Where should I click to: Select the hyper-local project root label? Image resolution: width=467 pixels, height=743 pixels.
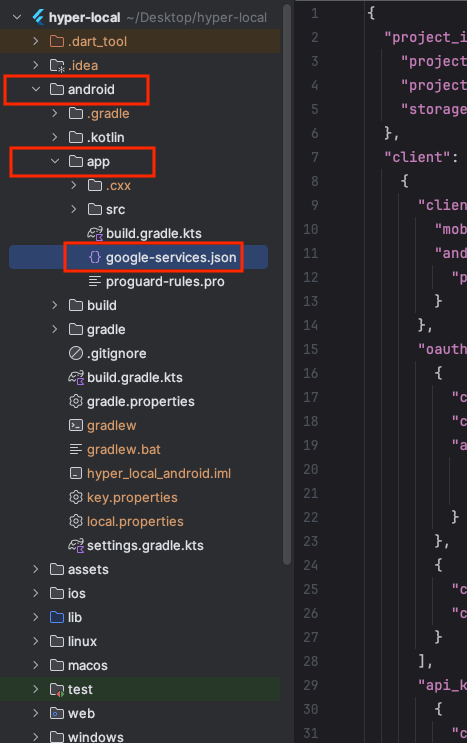coord(84,18)
